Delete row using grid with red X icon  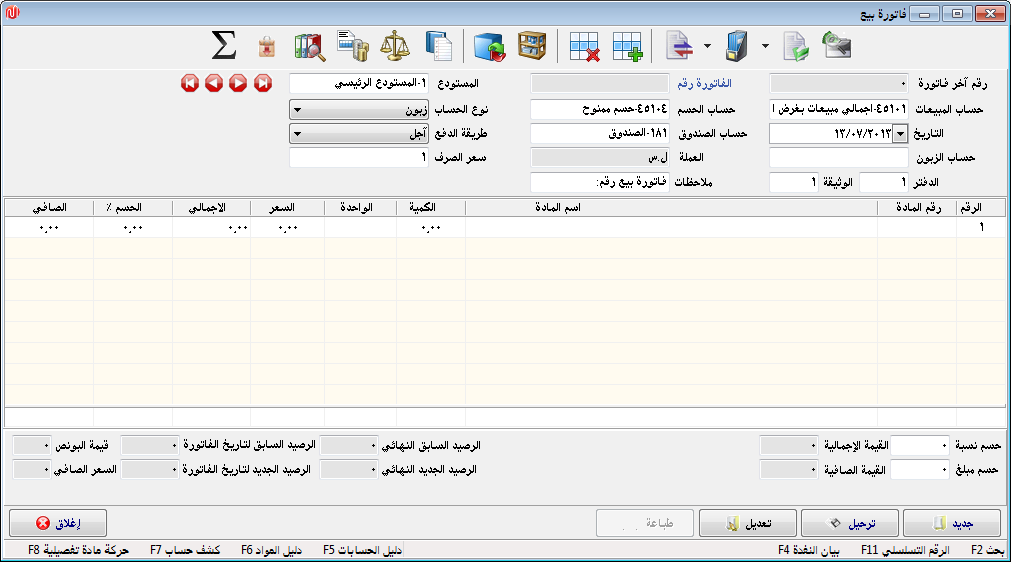click(584, 46)
